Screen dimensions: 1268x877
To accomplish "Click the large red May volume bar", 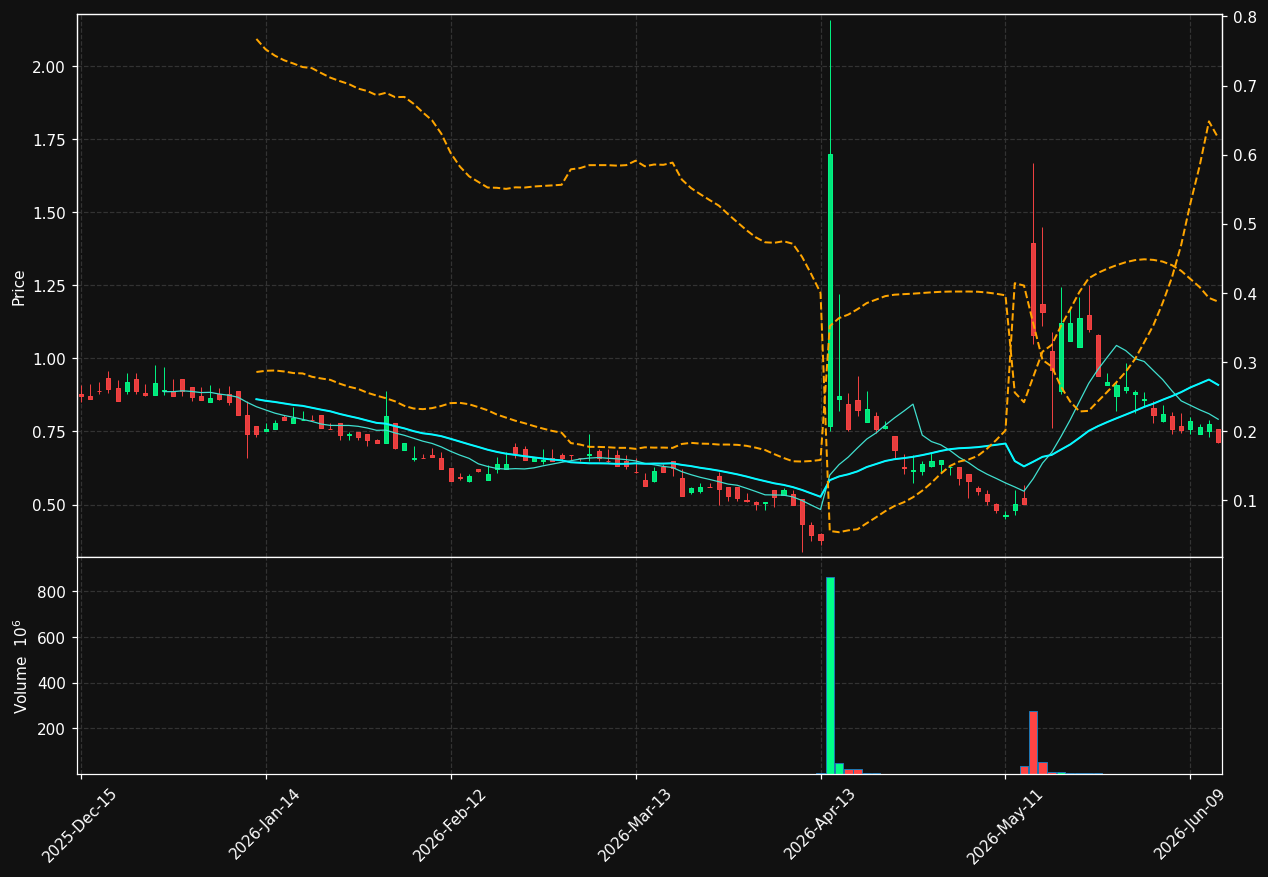I will [x=1033, y=742].
